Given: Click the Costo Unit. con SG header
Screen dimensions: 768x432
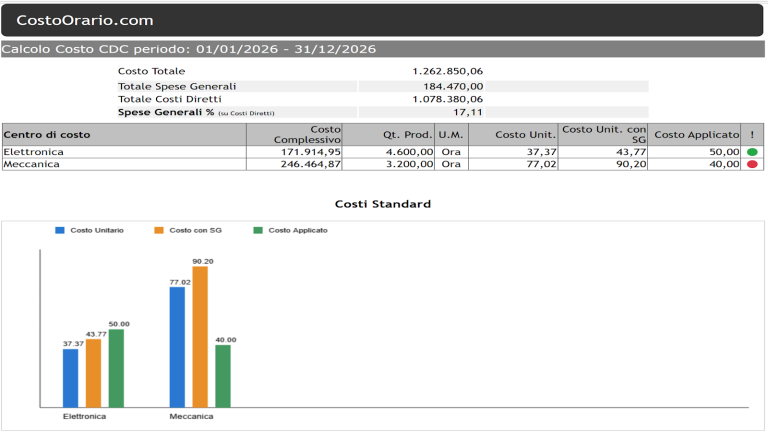Looking at the screenshot, I should tap(603, 134).
